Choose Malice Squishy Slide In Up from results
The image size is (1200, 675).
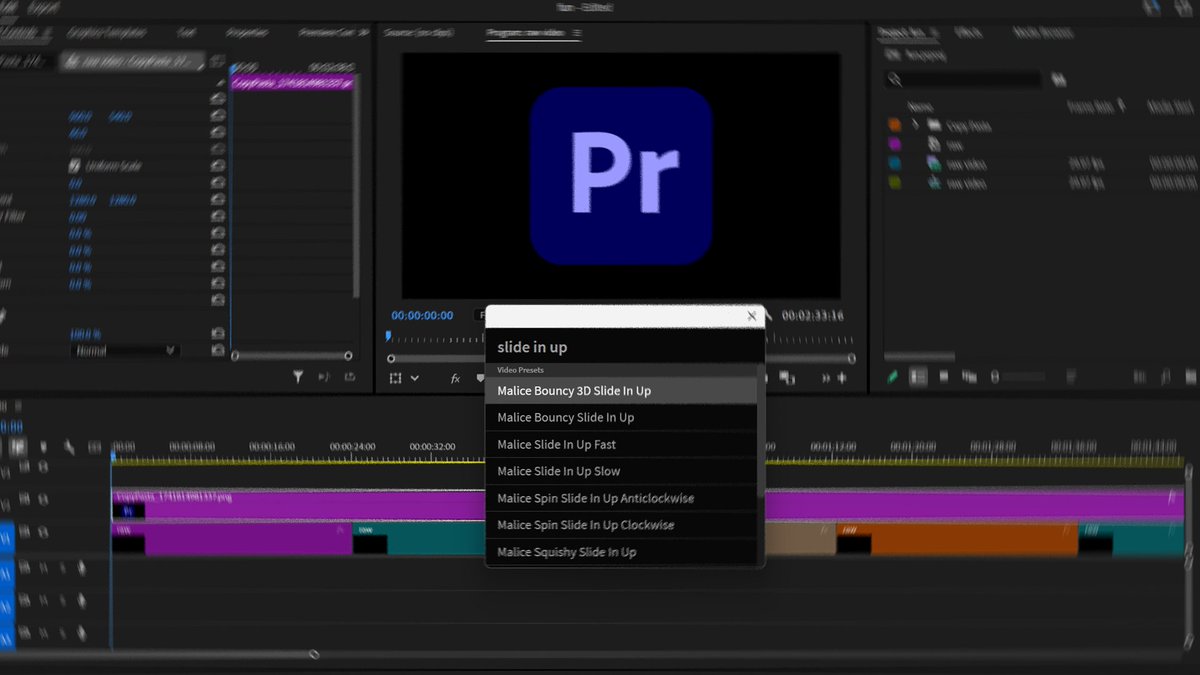pyautogui.click(x=567, y=551)
